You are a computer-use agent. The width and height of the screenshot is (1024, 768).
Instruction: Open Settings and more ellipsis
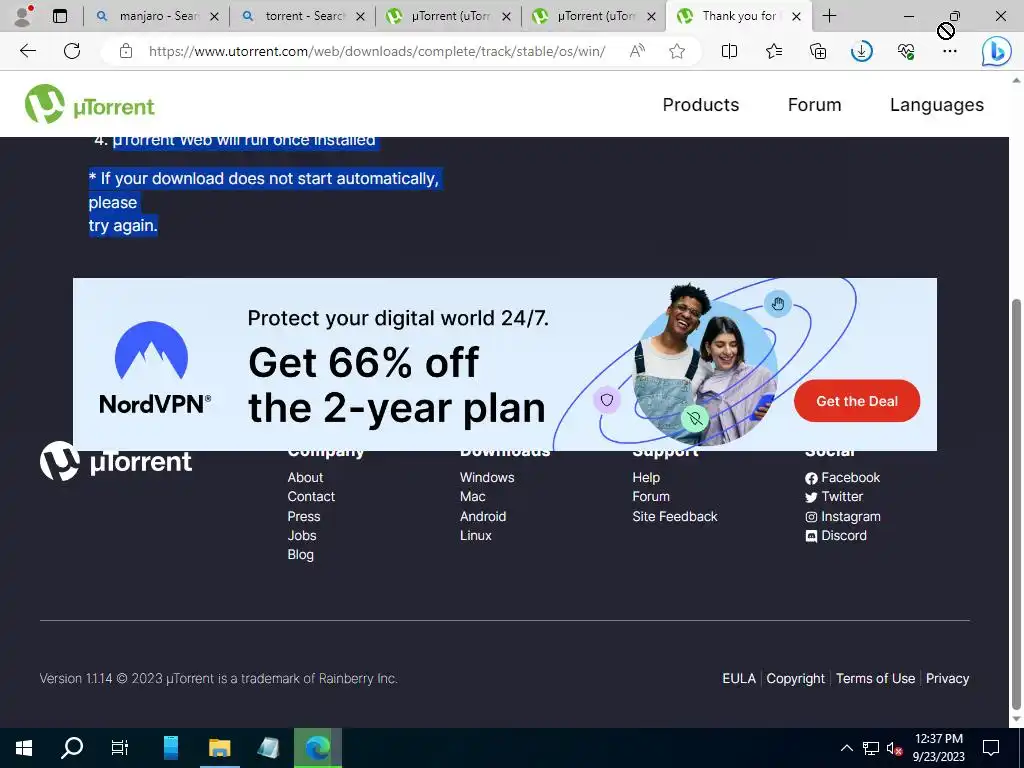pos(950,51)
